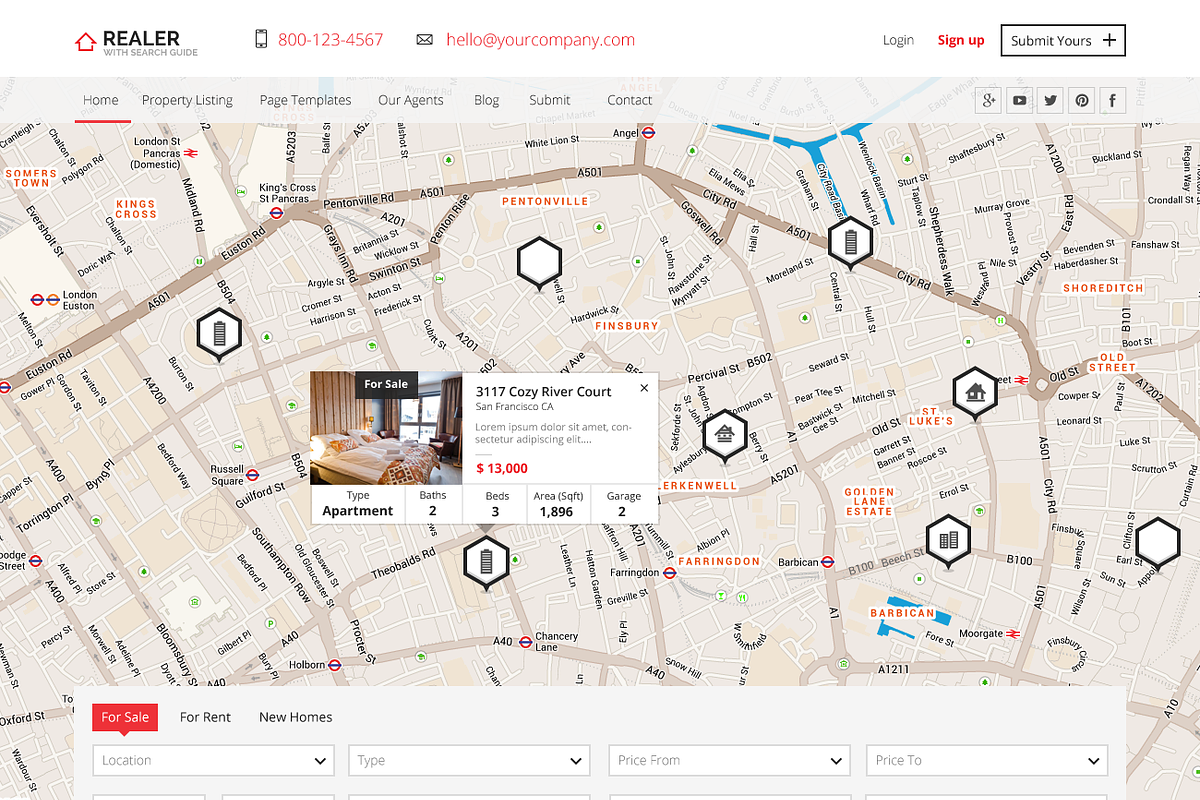Open the Property Listing menu
Viewport: 1200px width, 800px height.
(x=187, y=100)
